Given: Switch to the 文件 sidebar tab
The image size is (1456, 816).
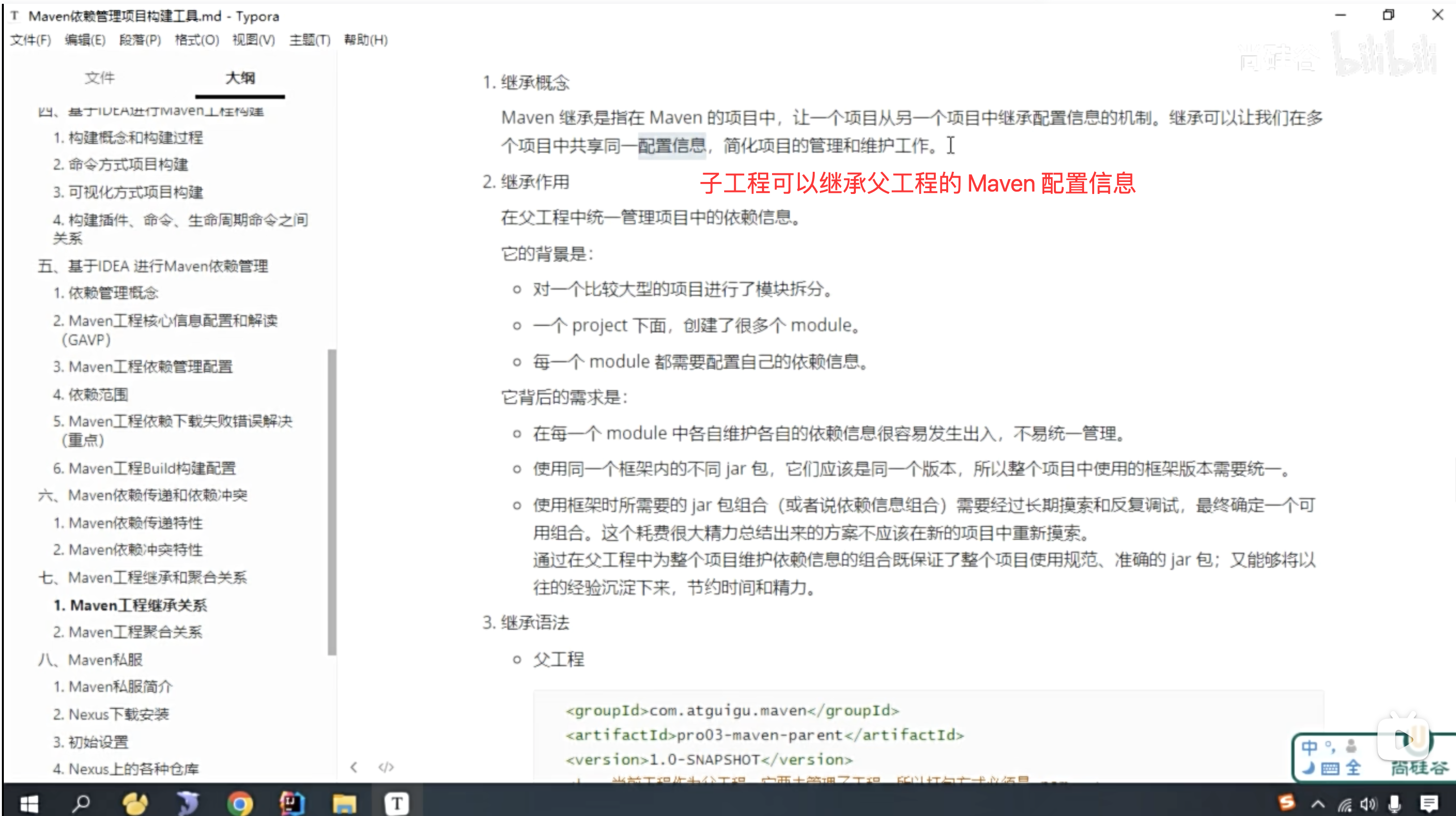Looking at the screenshot, I should tap(100, 78).
